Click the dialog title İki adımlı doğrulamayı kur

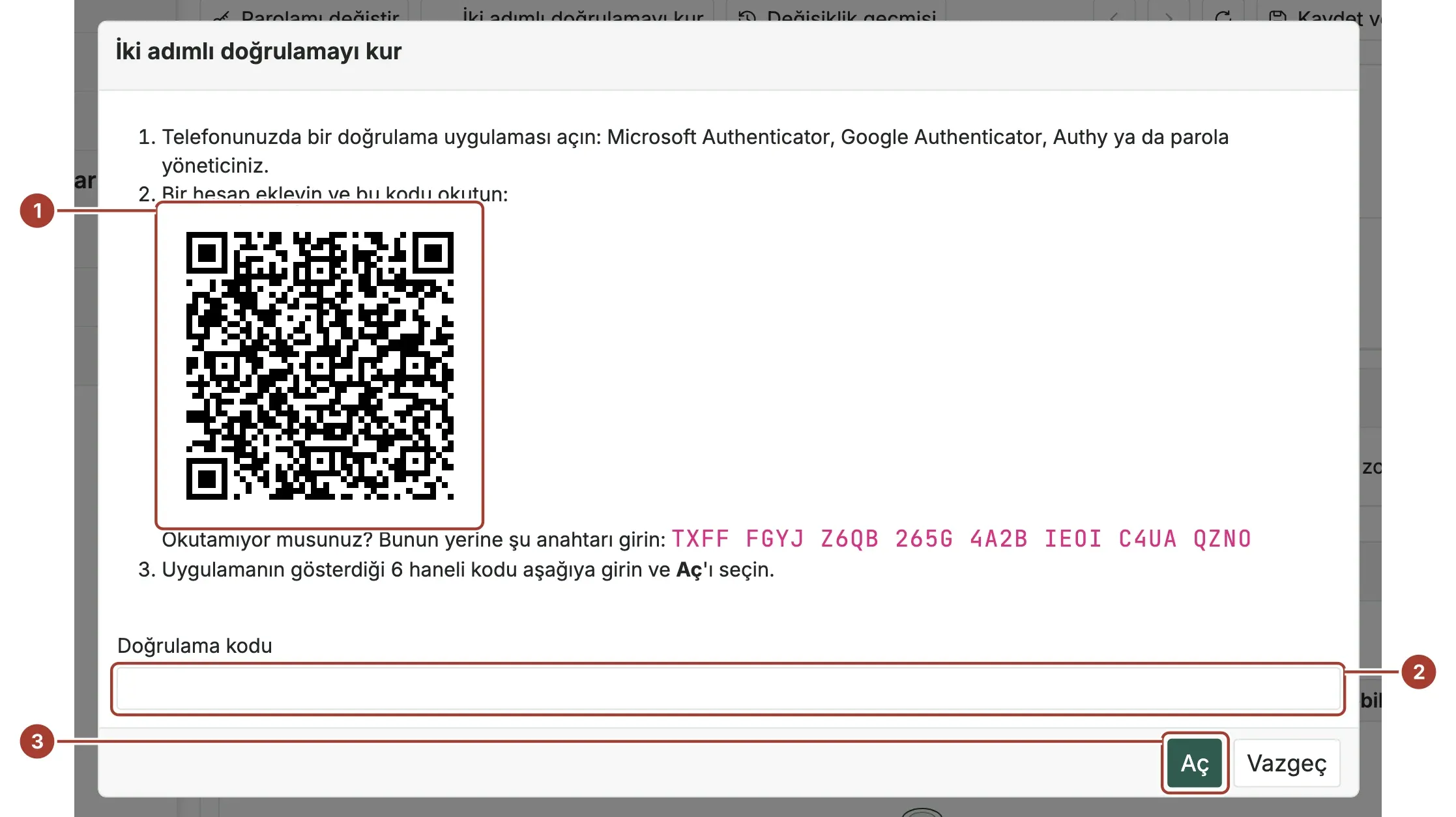[259, 51]
